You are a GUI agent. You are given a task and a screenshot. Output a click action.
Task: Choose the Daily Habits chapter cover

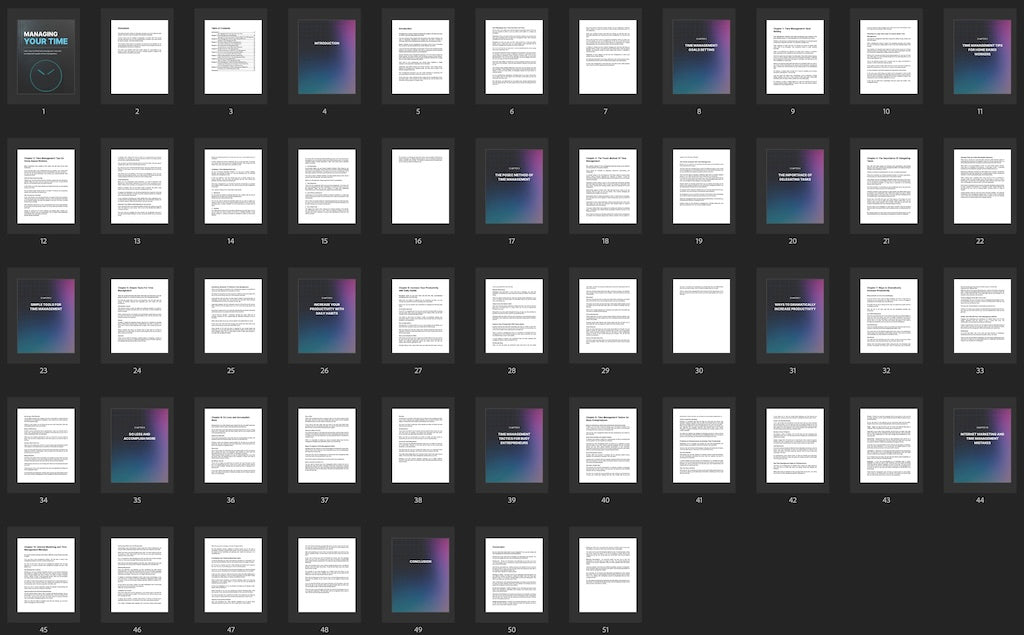coord(326,316)
